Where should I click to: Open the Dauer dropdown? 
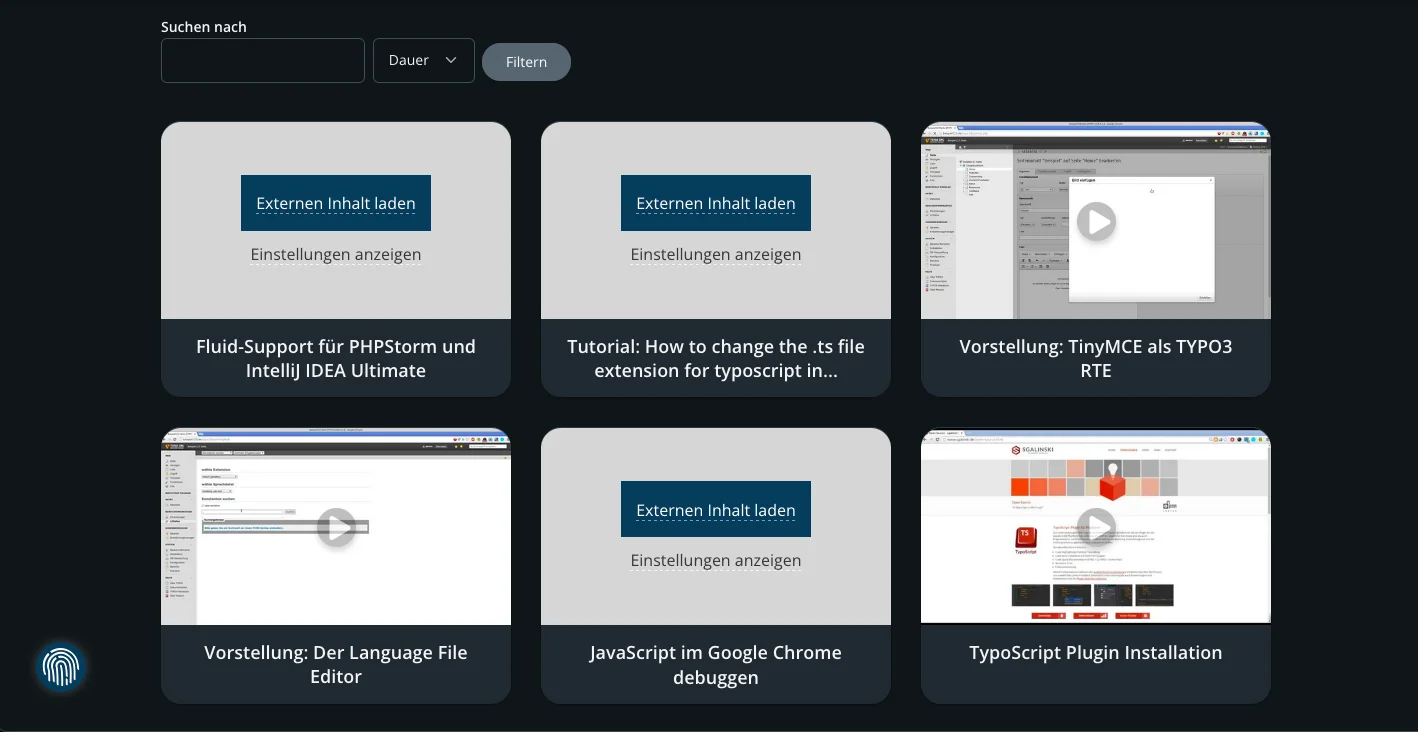coord(423,60)
